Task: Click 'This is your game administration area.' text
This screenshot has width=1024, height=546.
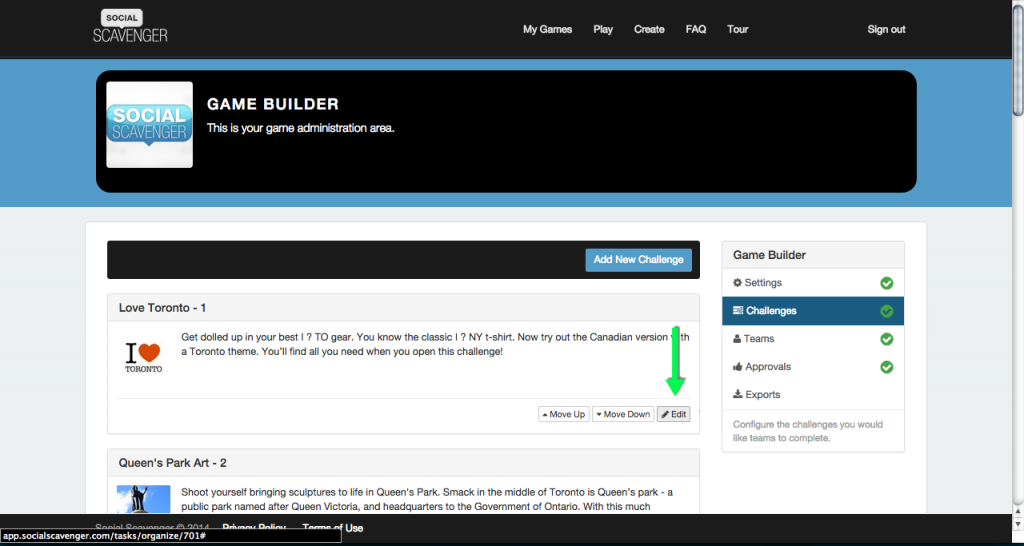Action: coord(300,128)
